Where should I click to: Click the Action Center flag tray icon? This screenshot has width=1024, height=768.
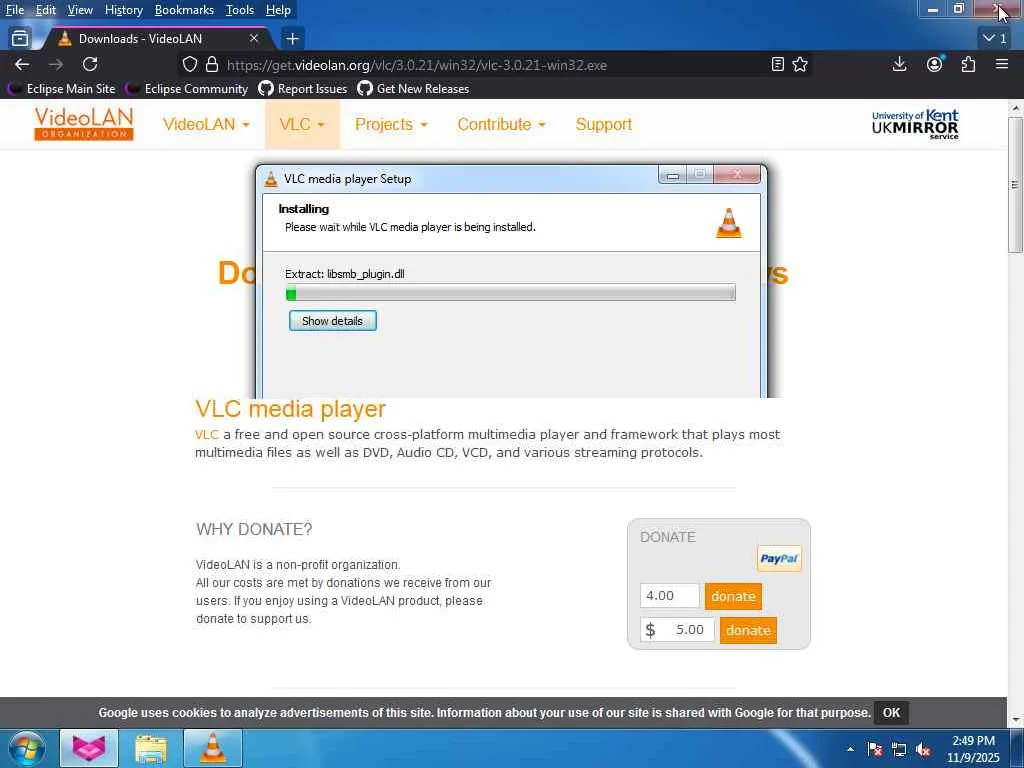pyautogui.click(x=875, y=749)
